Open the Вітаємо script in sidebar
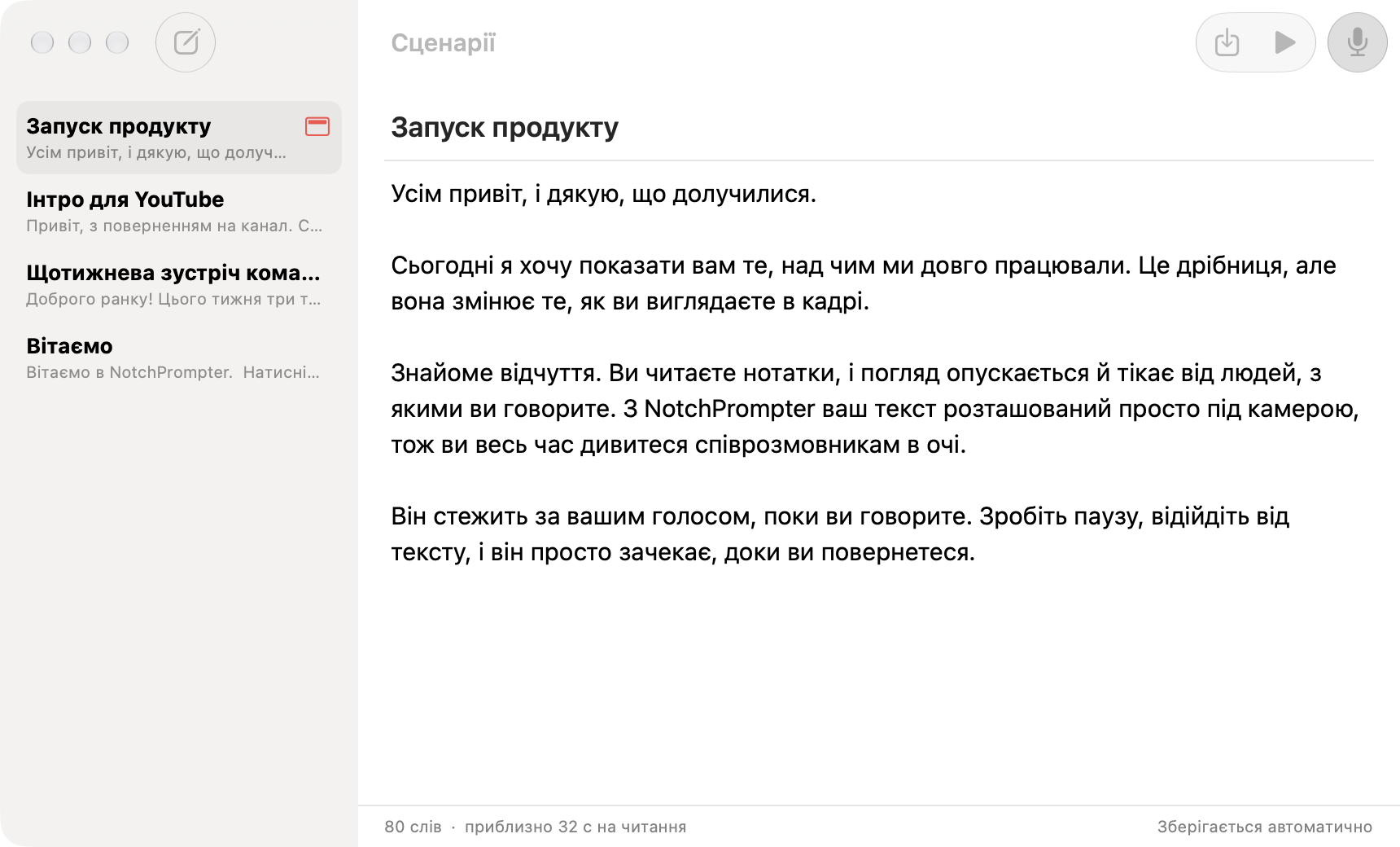Screen dimensions: 1400x847 pyautogui.click(x=179, y=358)
